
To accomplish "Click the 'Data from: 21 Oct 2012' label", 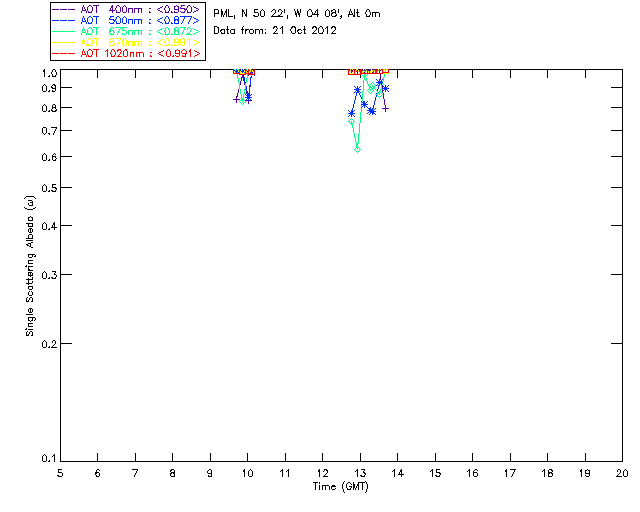I will (275, 31).
